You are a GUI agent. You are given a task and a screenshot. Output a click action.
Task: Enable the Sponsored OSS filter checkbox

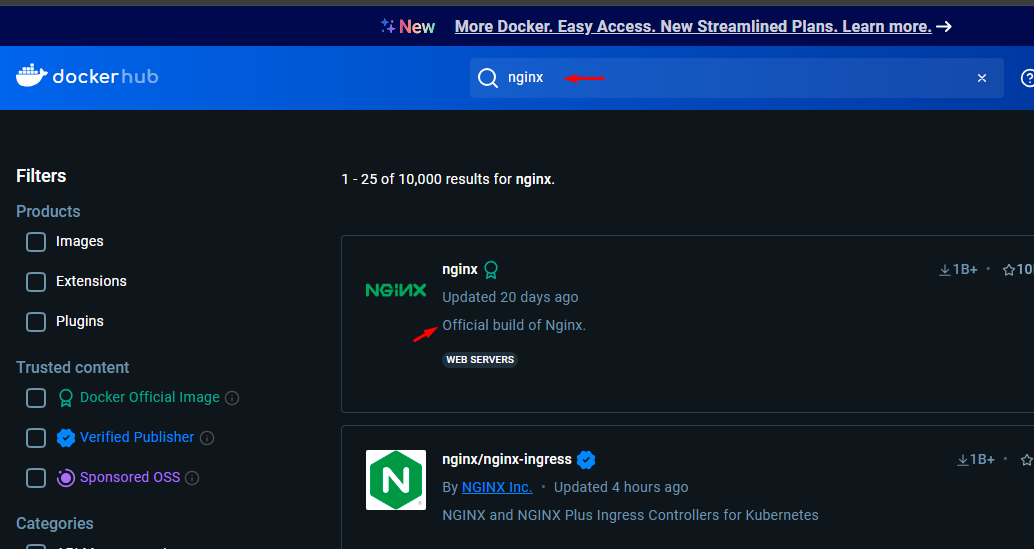tap(36, 478)
